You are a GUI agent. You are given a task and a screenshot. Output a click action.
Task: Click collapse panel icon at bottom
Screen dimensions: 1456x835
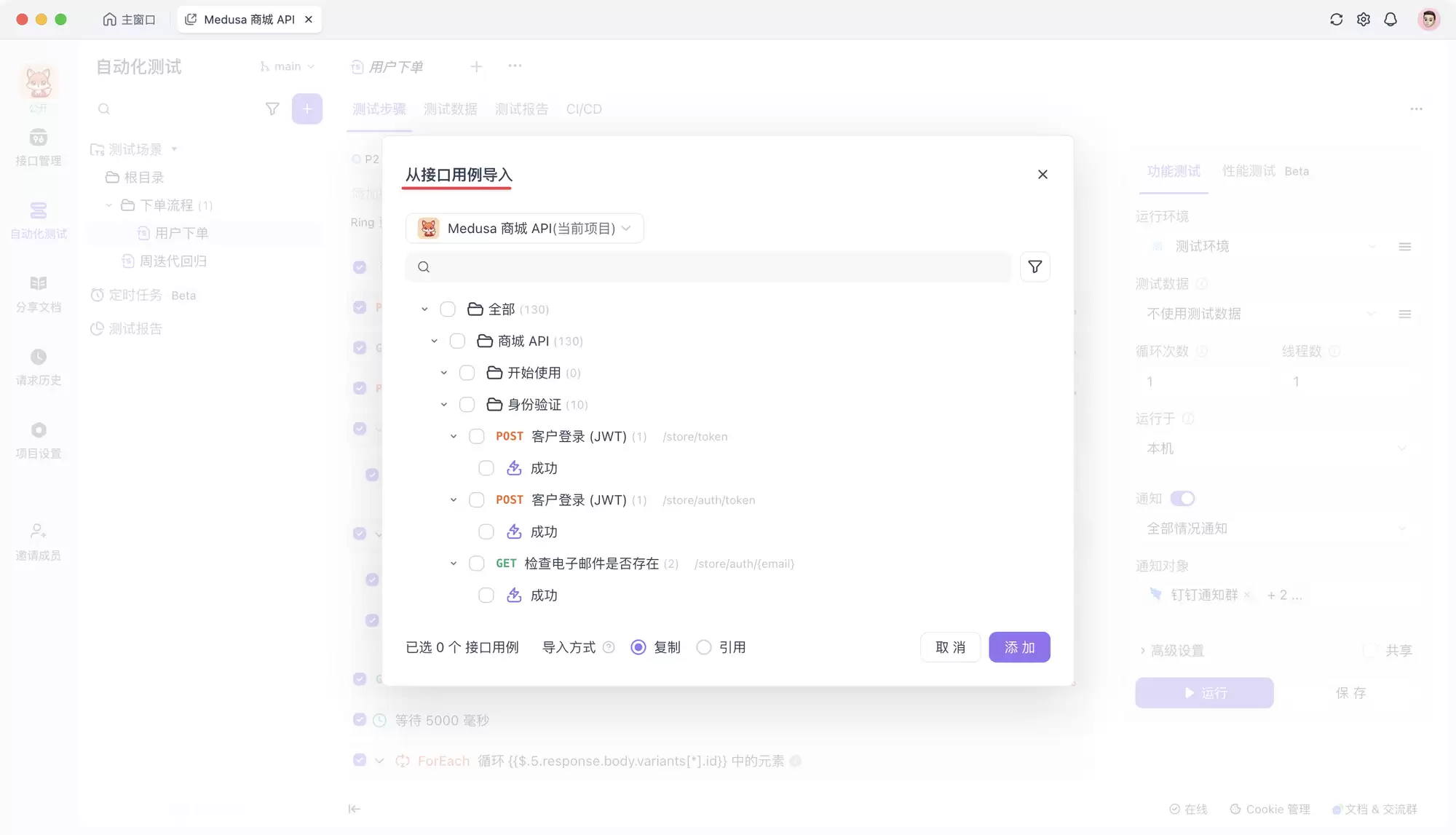[x=355, y=809]
